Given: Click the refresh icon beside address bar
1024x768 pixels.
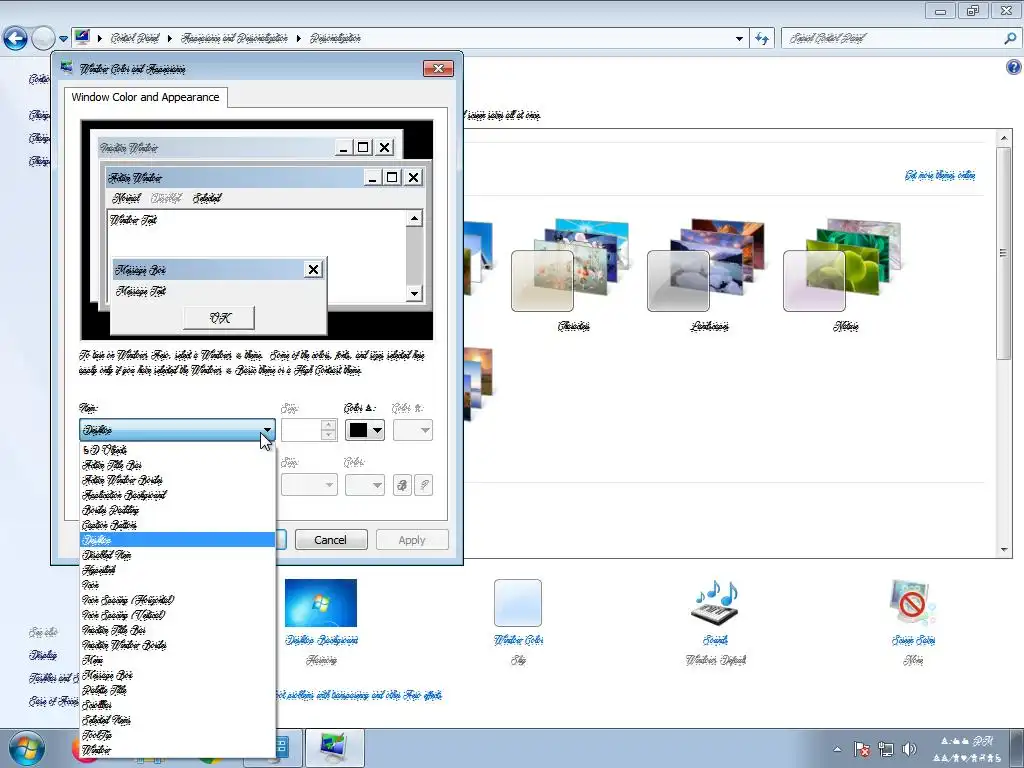Looking at the screenshot, I should pyautogui.click(x=761, y=39).
